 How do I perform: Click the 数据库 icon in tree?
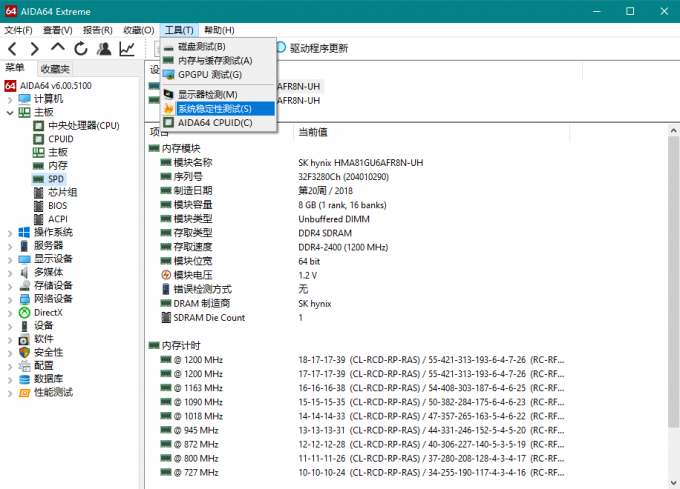pyautogui.click(x=24, y=379)
